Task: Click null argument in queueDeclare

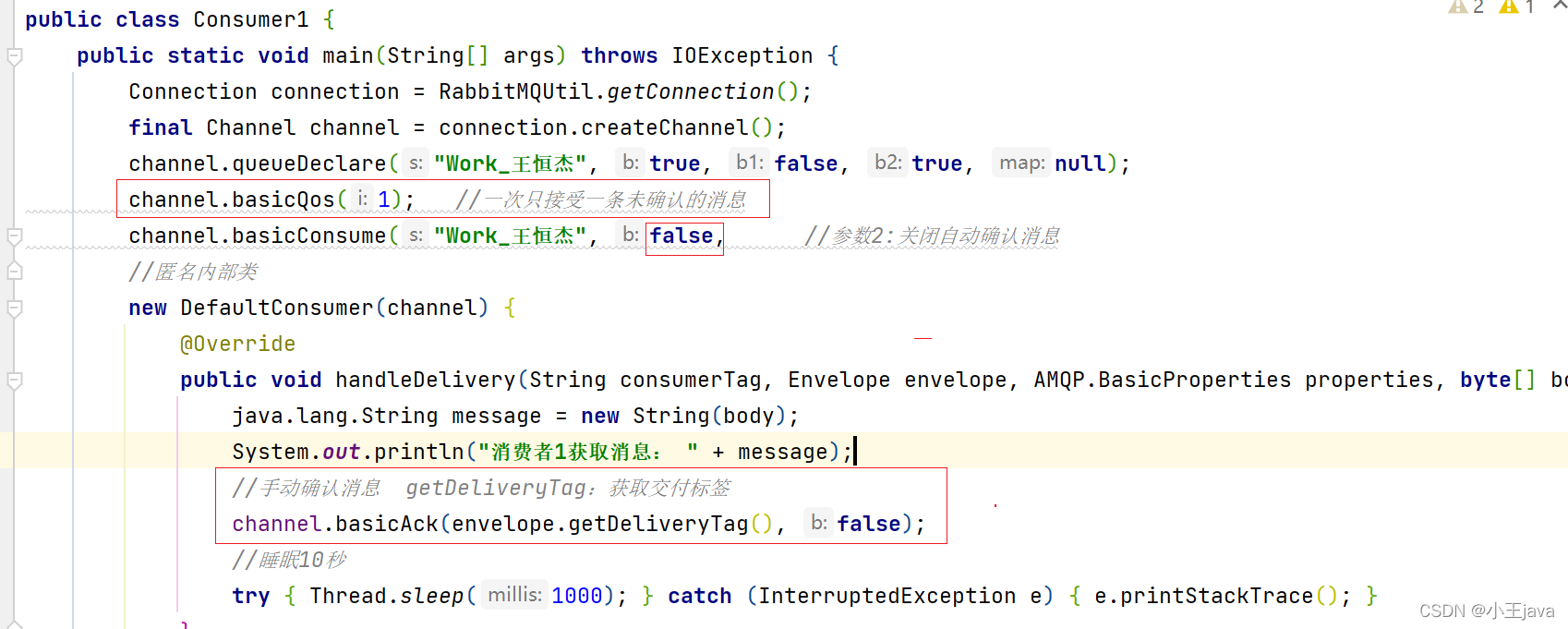Action: coord(1080,163)
